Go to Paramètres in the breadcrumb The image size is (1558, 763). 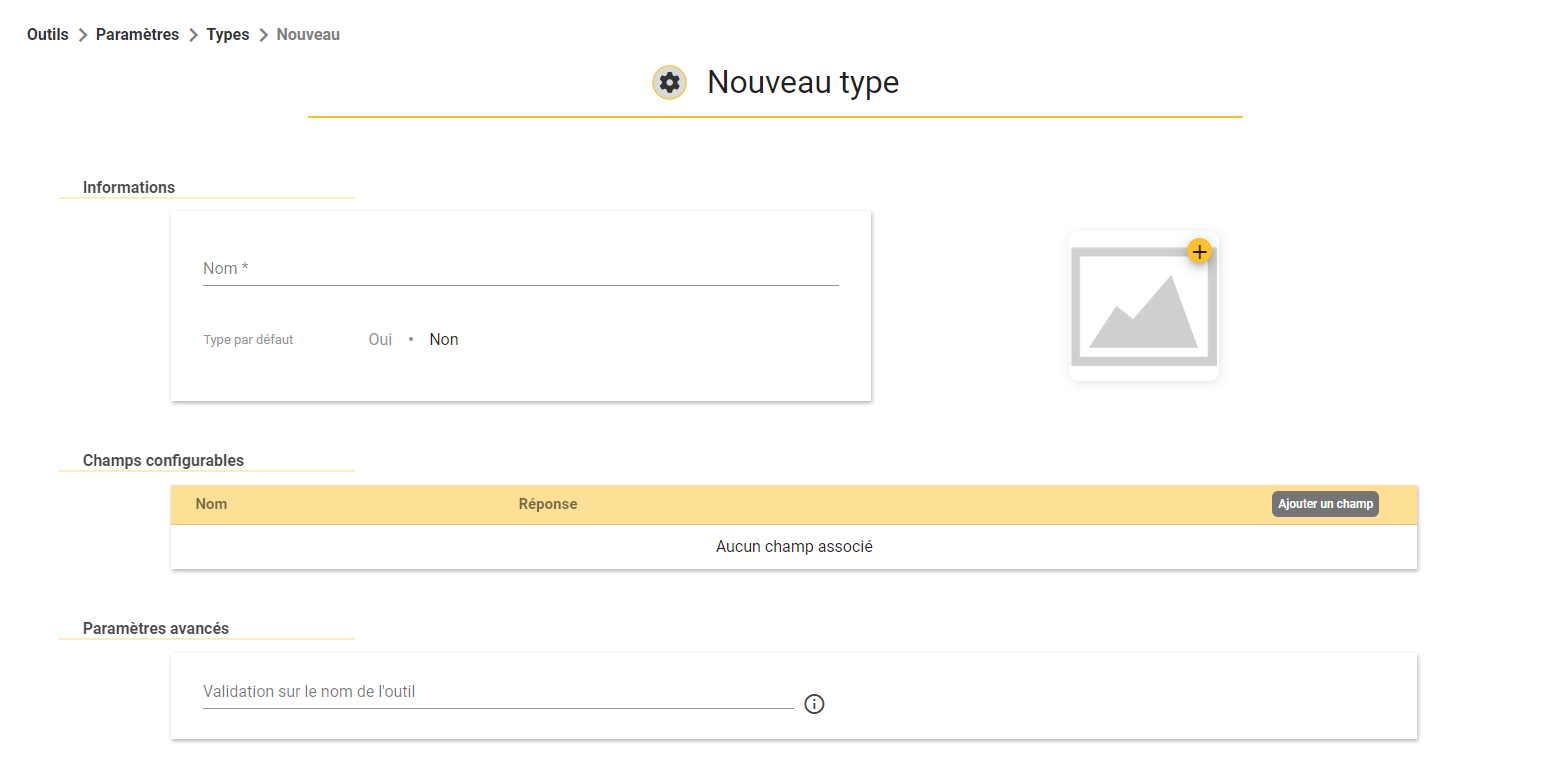tap(137, 35)
